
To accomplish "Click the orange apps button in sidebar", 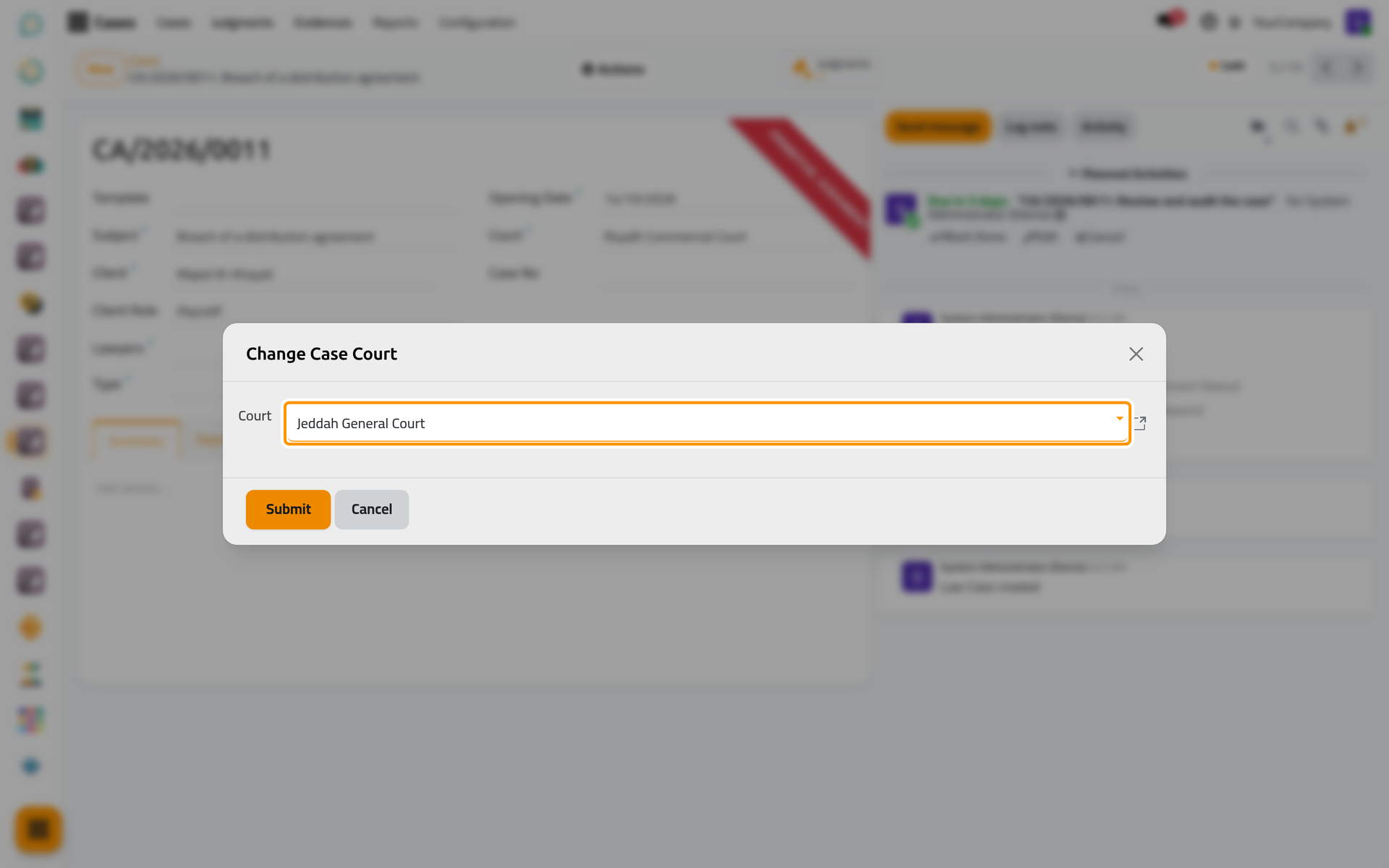I will click(x=38, y=829).
